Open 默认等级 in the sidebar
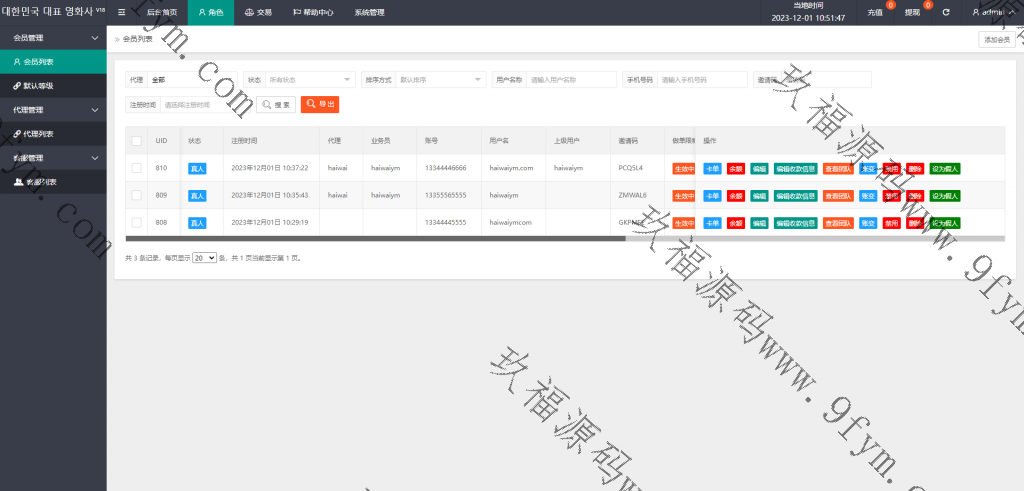The image size is (1024, 491). click(38, 86)
